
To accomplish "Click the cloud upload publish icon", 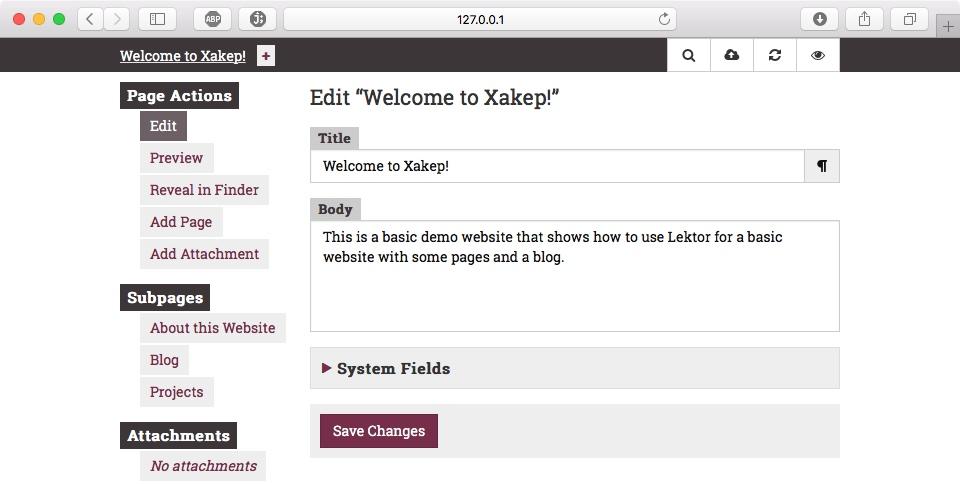I will click(732, 55).
